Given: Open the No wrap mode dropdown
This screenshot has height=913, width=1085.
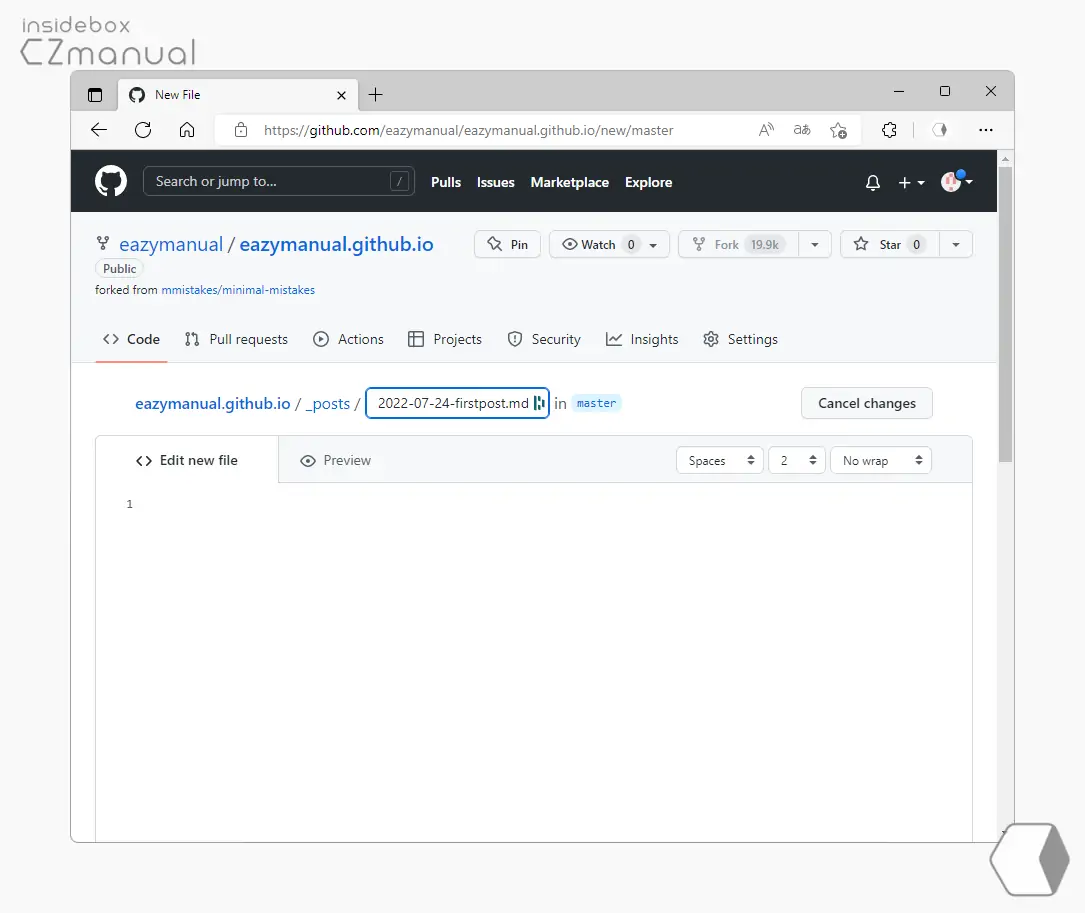Looking at the screenshot, I should [x=881, y=460].
